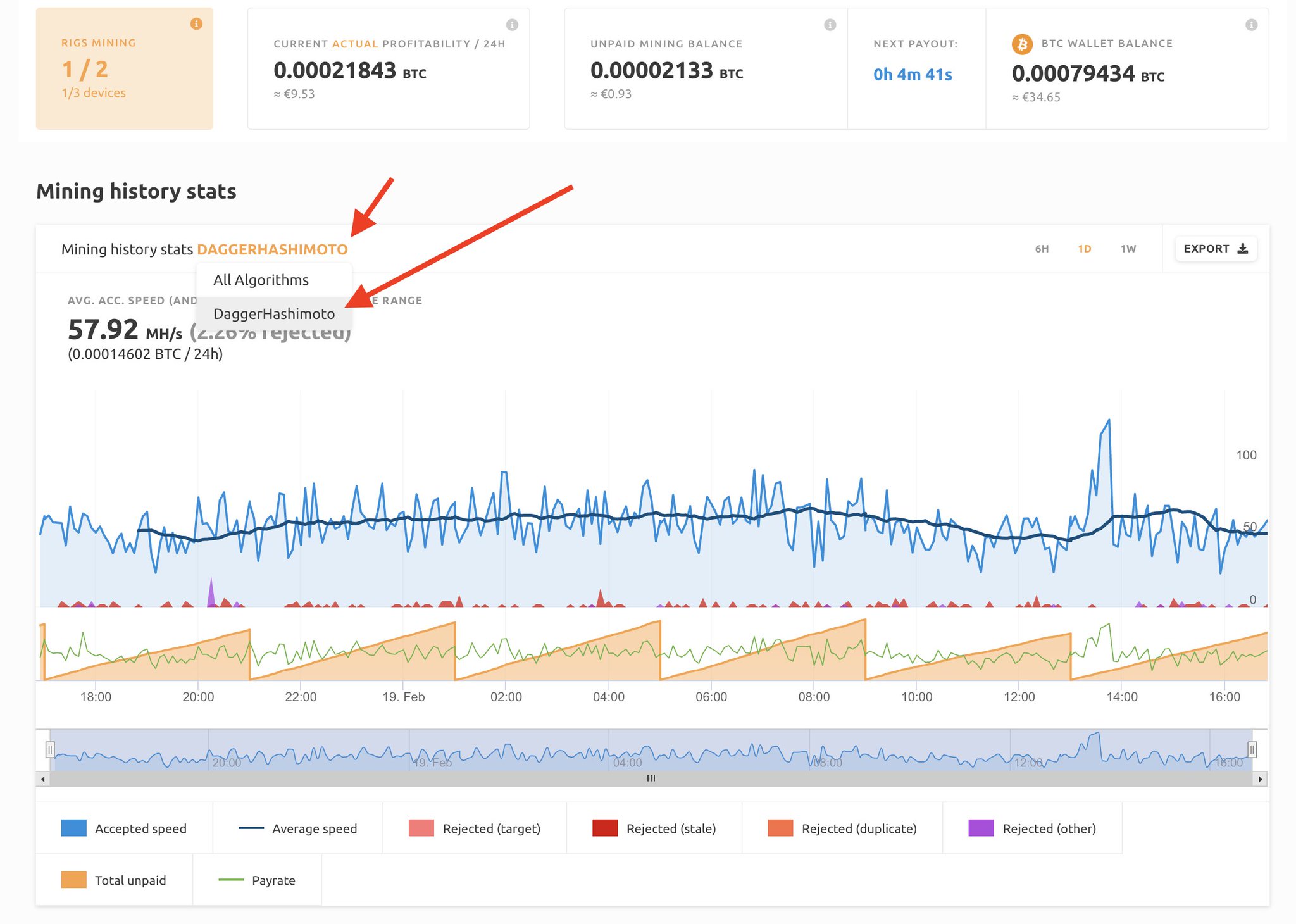Screen dimensions: 1296x924
Task: Click the orange Bitcoin logo icon
Action: click(x=1021, y=44)
